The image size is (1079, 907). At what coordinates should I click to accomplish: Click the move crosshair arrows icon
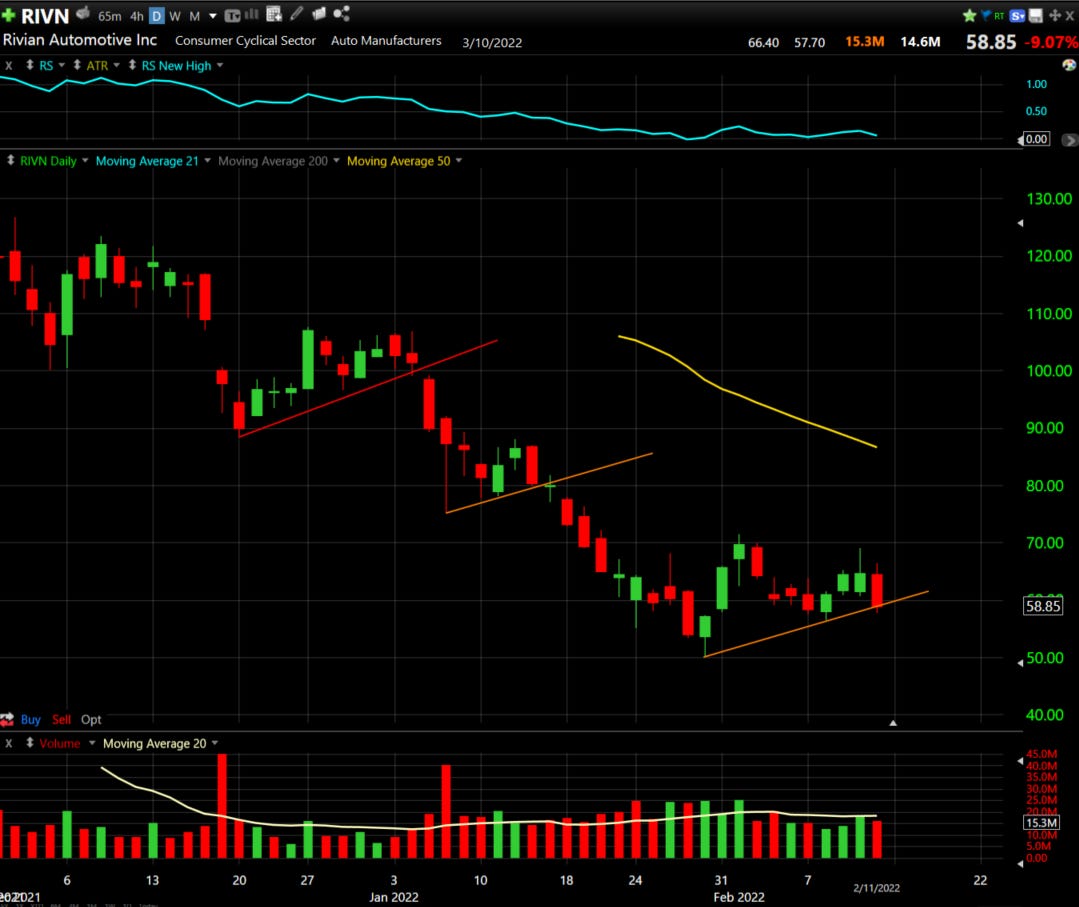click(1055, 15)
